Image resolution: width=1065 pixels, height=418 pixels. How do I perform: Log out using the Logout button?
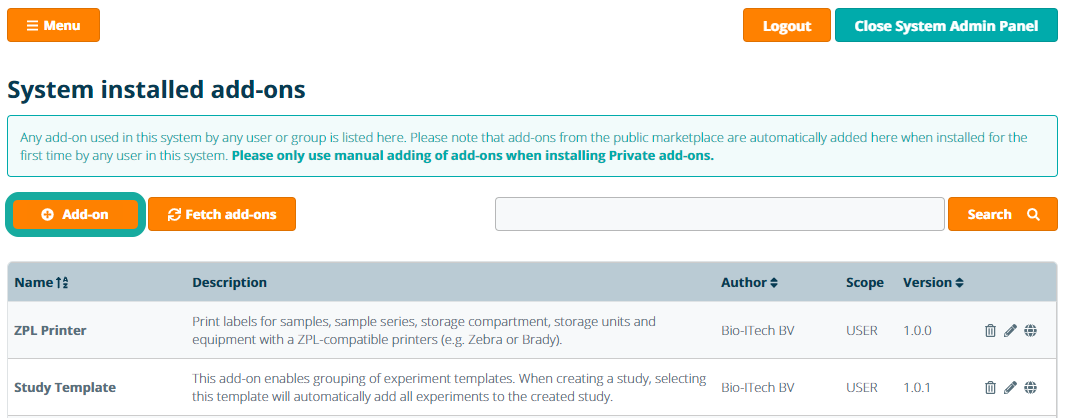(x=786, y=26)
